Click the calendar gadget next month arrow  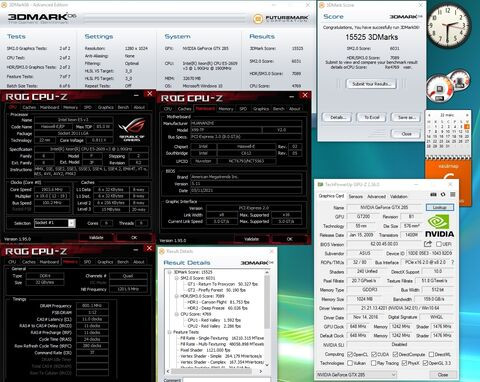pyautogui.click(x=467, y=115)
